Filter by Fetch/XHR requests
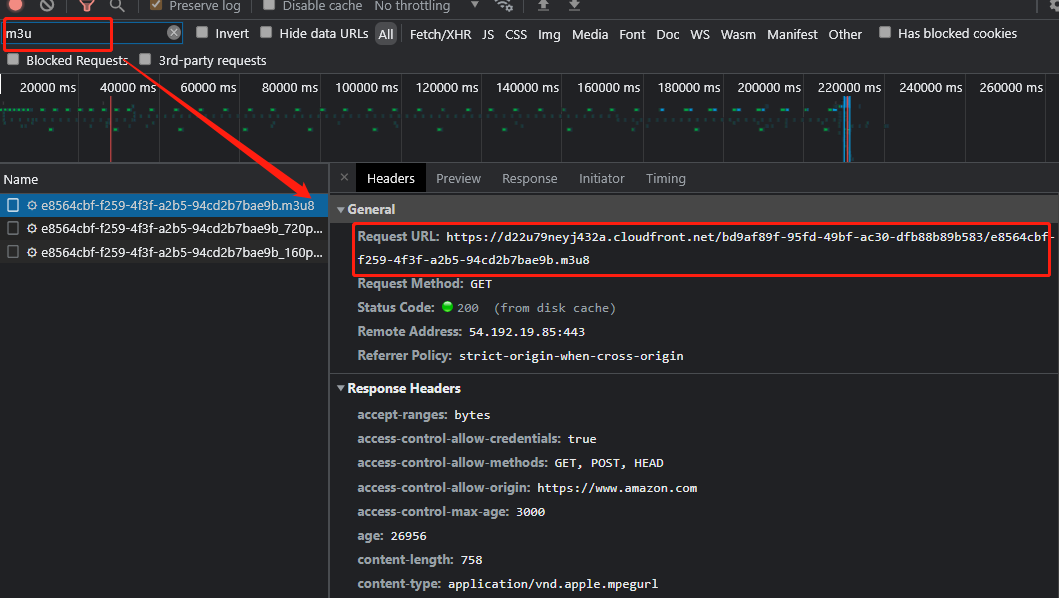The height and width of the screenshot is (598, 1059). [x=440, y=34]
